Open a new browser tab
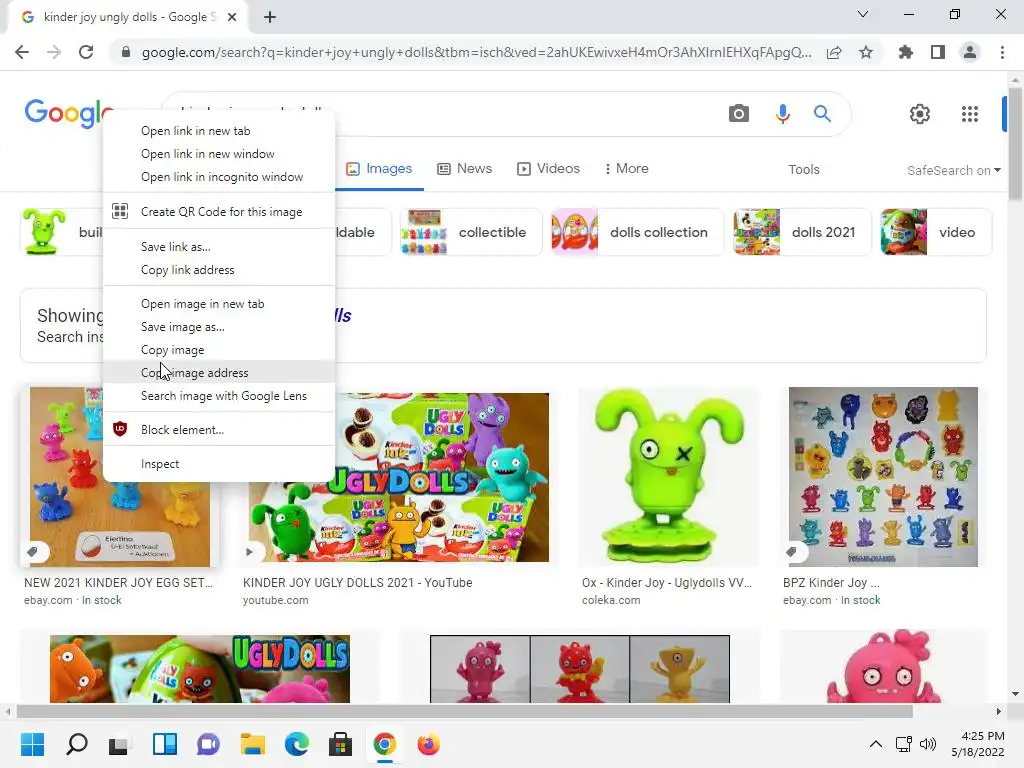The height and width of the screenshot is (768, 1024). [270, 17]
